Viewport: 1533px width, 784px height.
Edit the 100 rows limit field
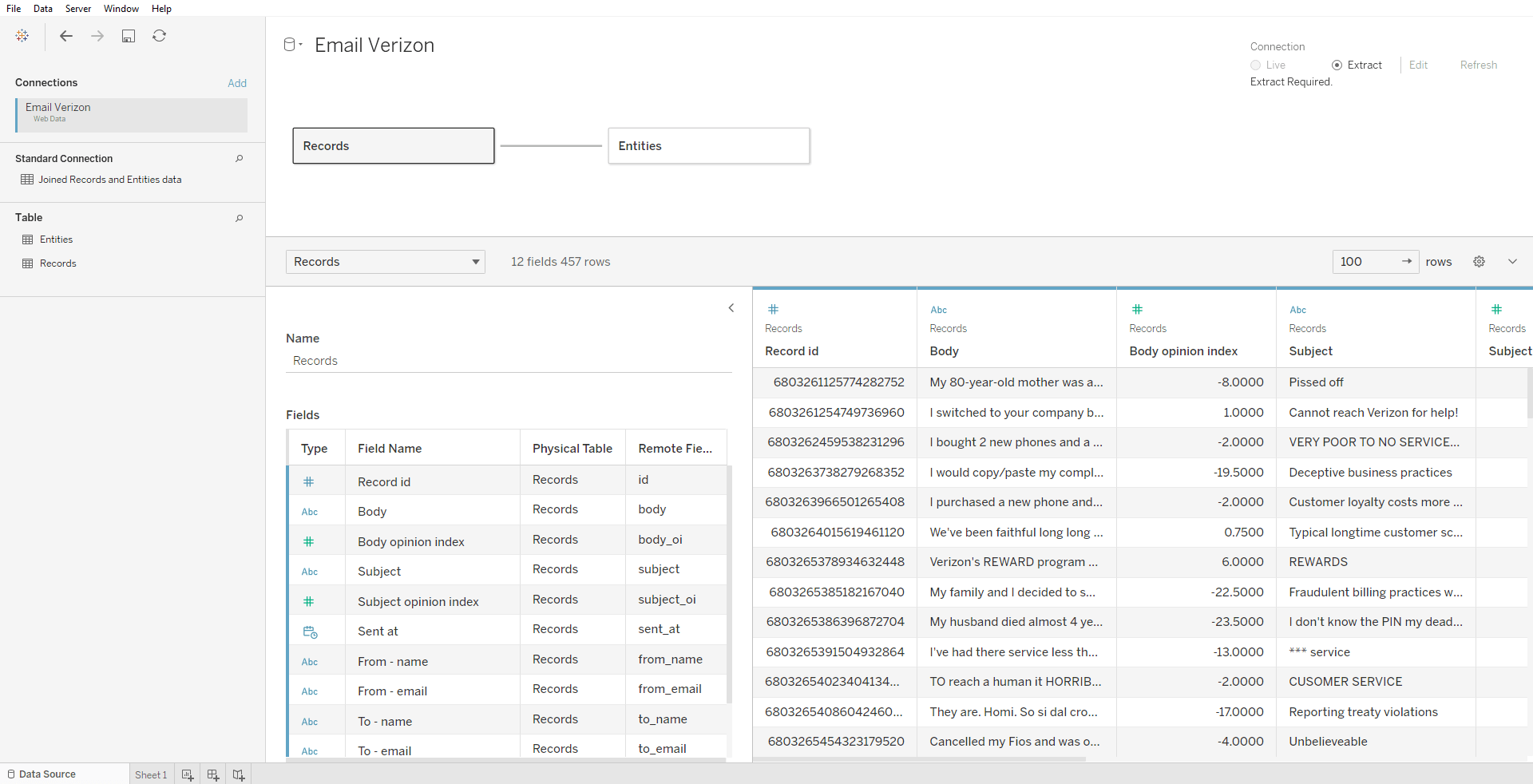pos(1369,262)
